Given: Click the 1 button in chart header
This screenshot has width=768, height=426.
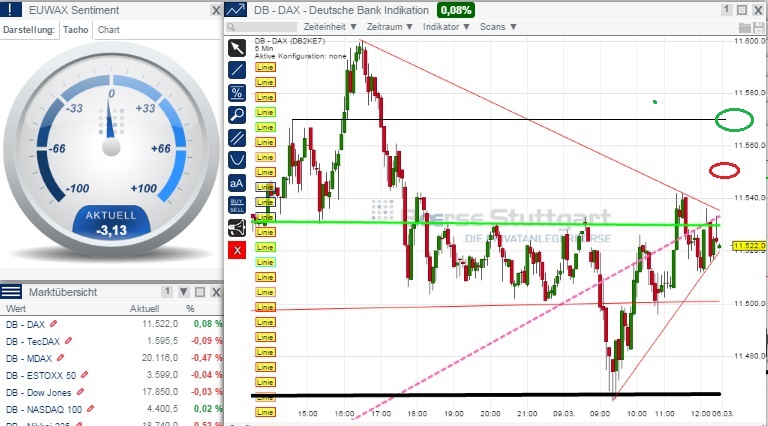Looking at the screenshot, I should [727, 10].
